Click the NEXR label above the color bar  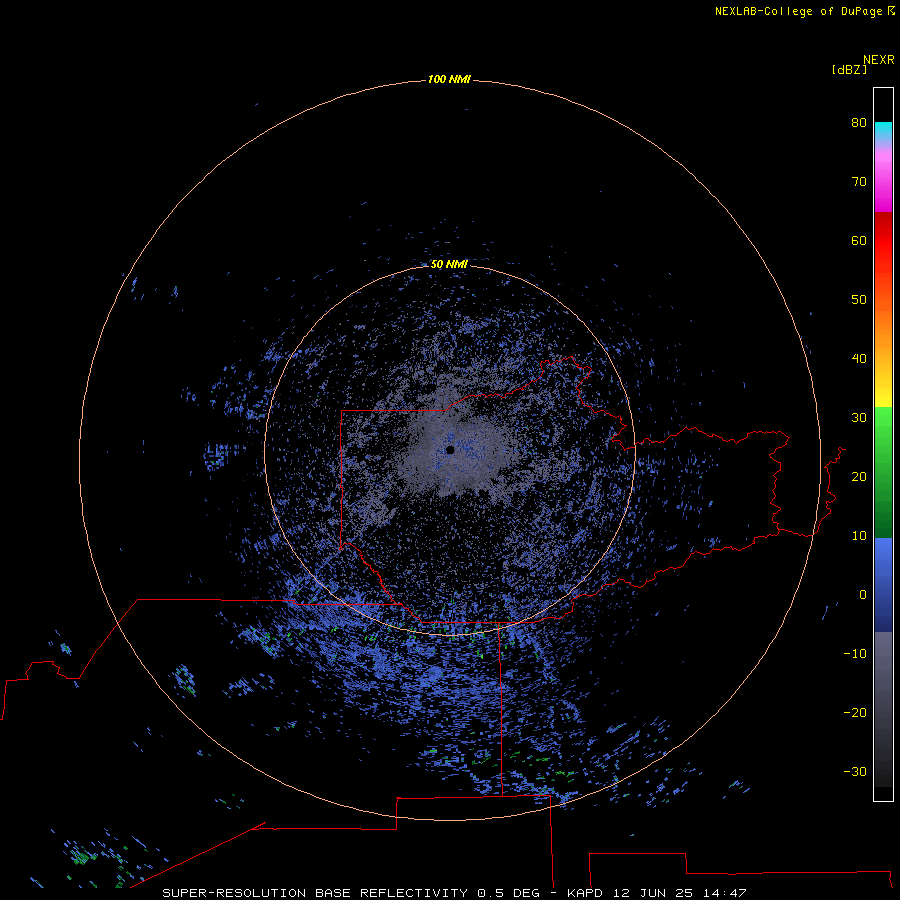pos(879,60)
